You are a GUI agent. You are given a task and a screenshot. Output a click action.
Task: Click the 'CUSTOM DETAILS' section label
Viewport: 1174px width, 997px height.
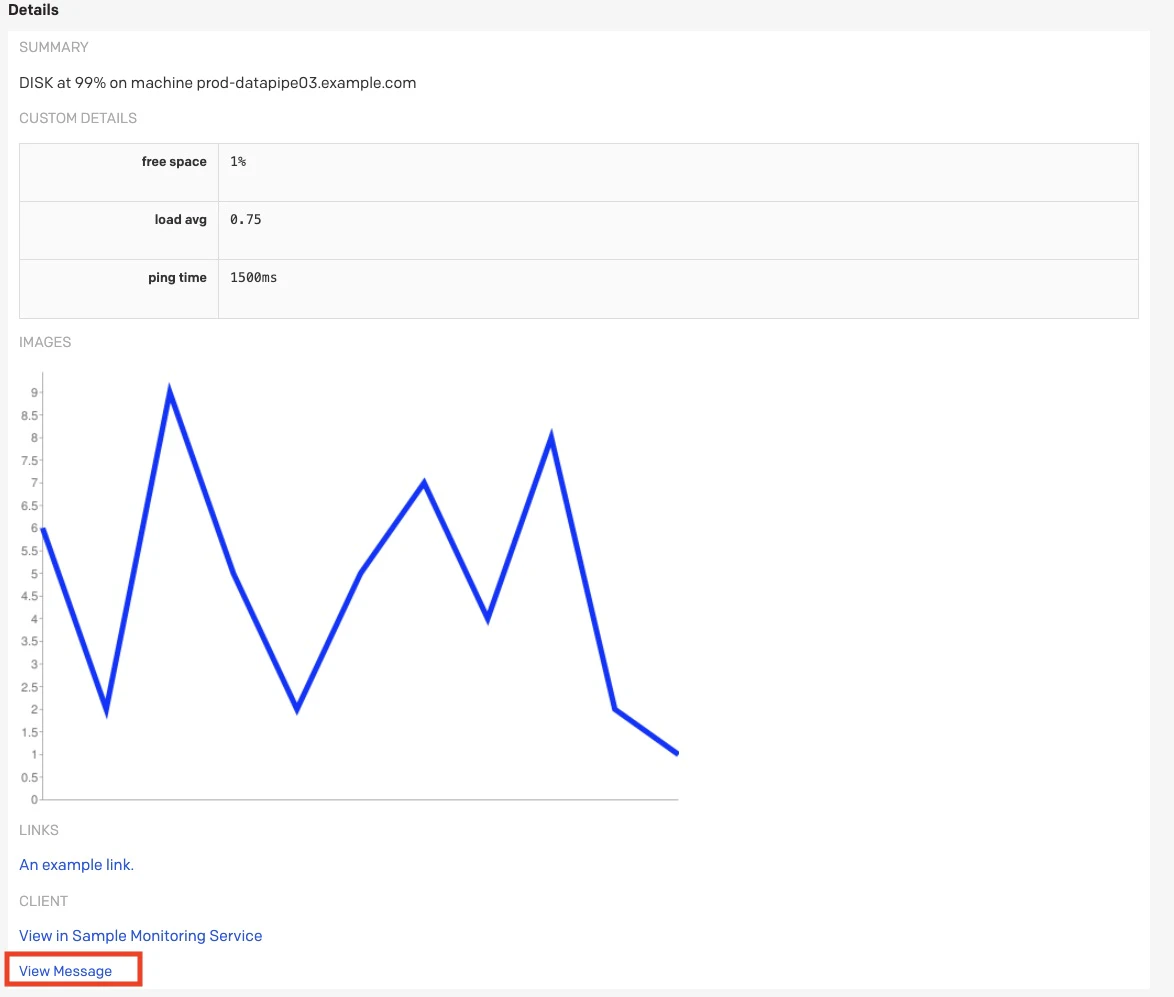click(x=78, y=118)
